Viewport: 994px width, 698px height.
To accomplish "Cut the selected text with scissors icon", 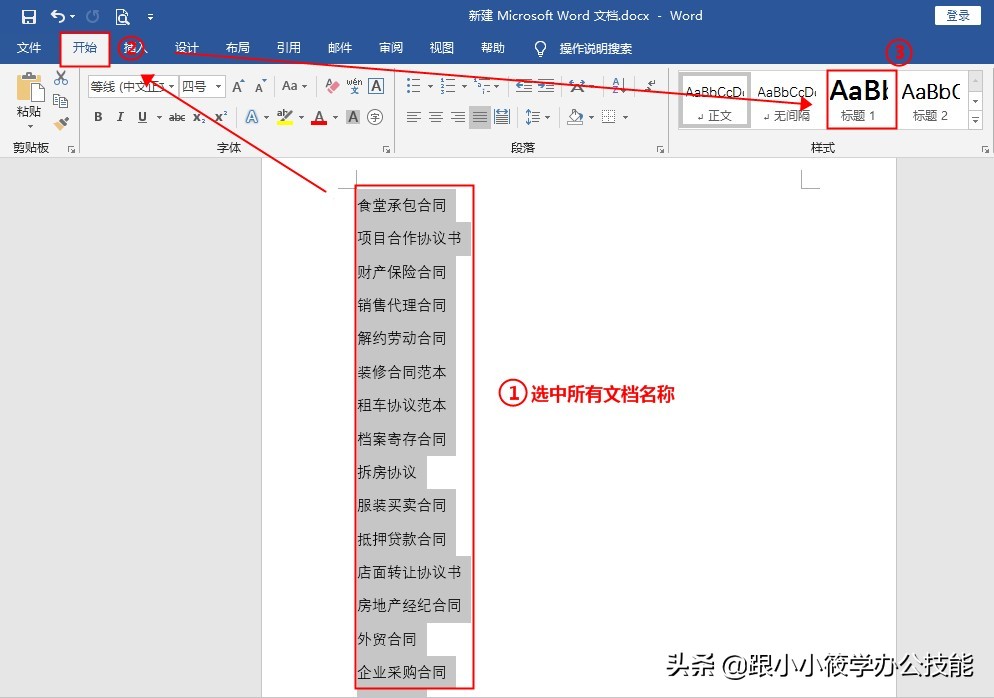I will click(x=61, y=78).
